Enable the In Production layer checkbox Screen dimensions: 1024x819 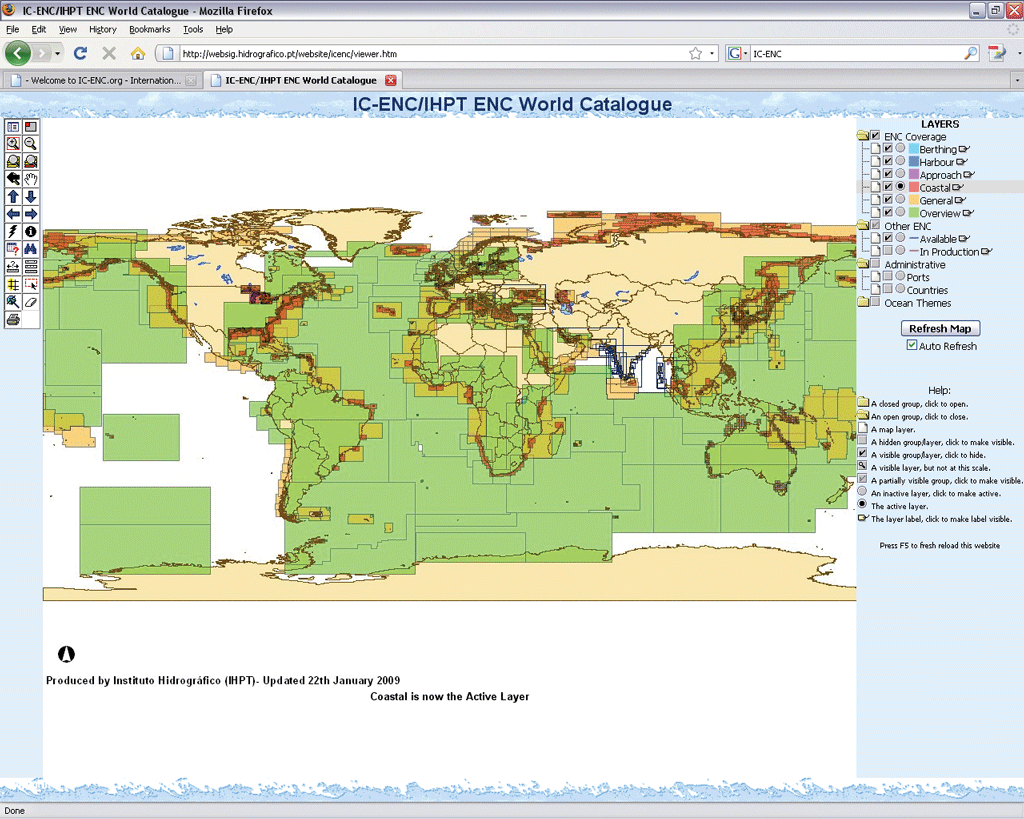[x=887, y=252]
